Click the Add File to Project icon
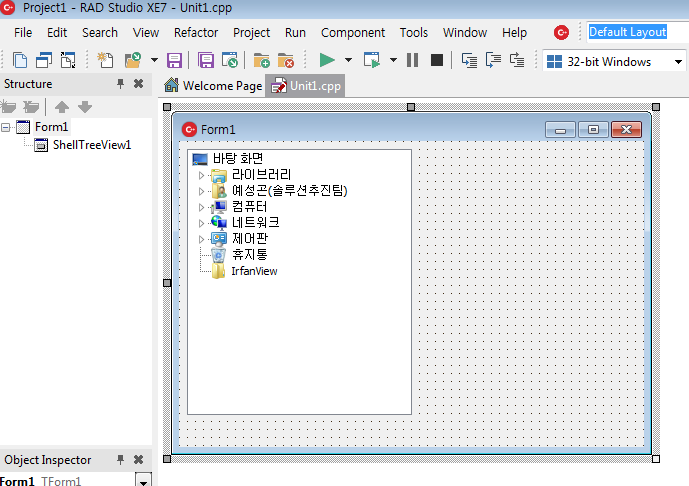Image resolution: width=689 pixels, height=486 pixels. [261, 61]
